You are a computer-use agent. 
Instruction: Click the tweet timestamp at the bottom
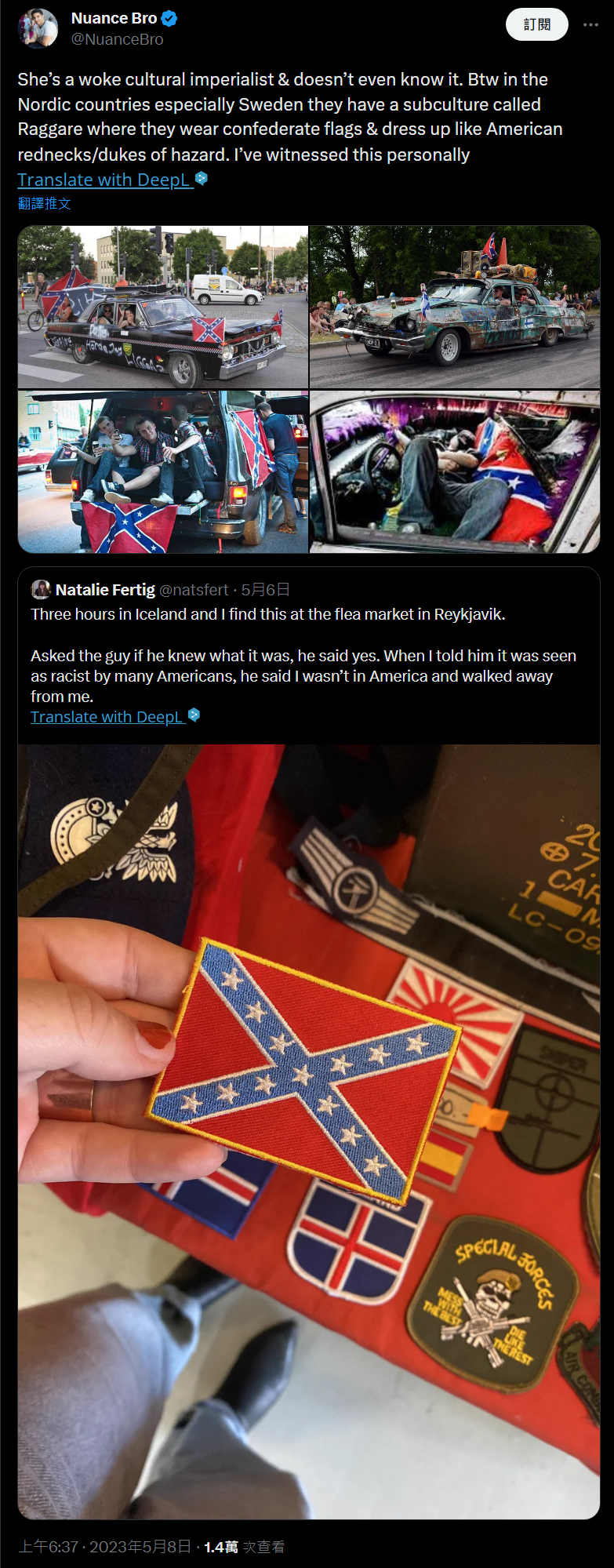pos(104,1547)
